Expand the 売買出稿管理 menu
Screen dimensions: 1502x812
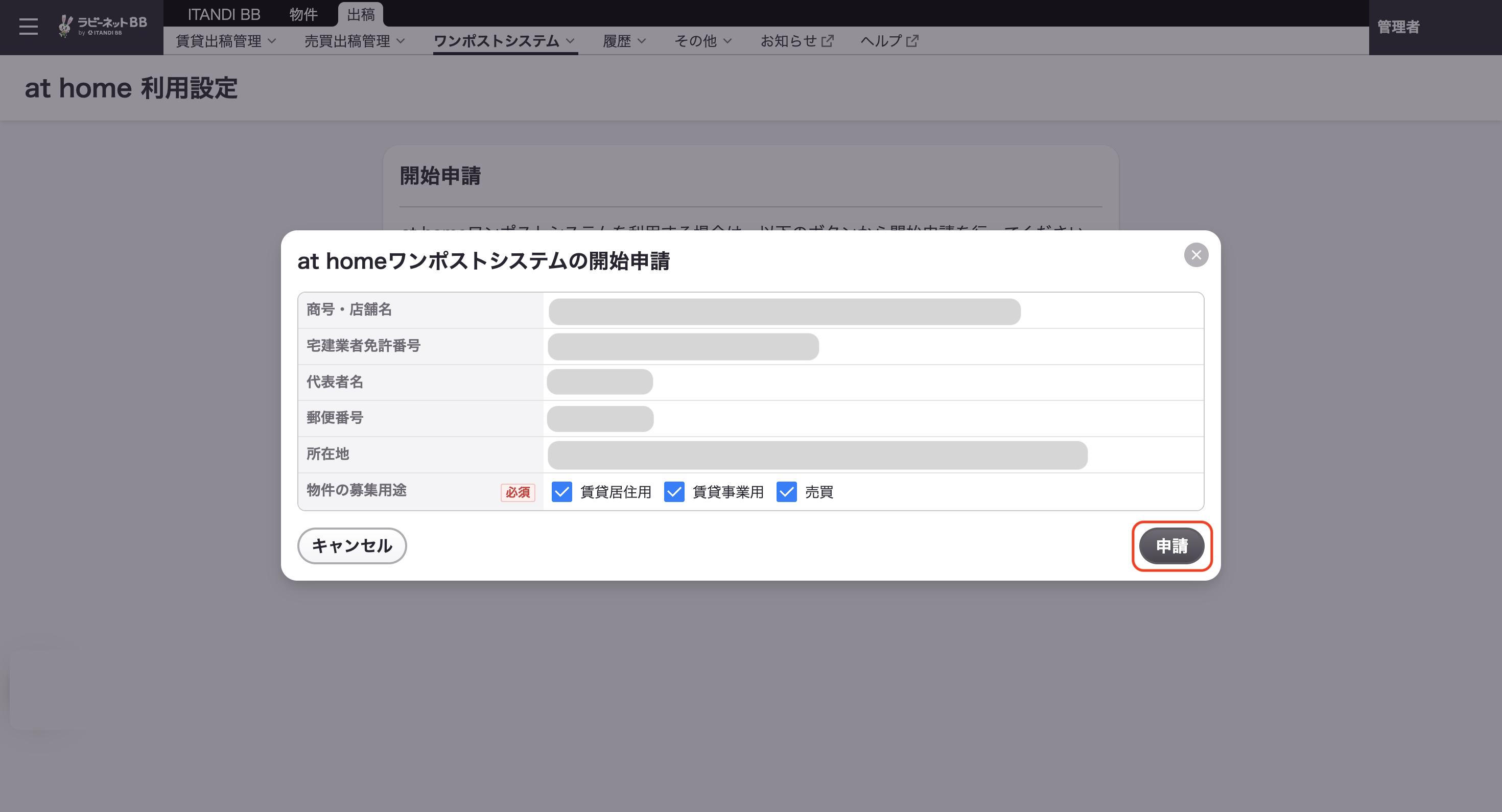(x=355, y=41)
